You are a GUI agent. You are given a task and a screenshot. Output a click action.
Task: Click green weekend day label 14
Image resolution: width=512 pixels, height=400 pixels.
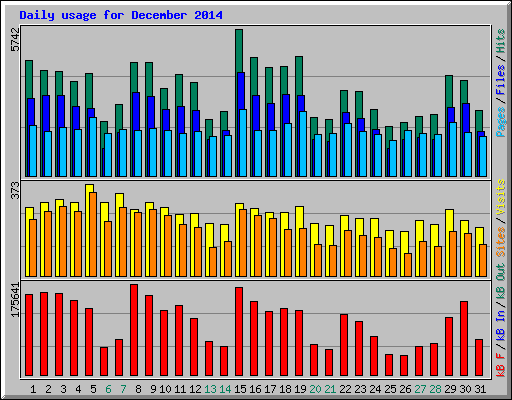[x=225, y=389]
